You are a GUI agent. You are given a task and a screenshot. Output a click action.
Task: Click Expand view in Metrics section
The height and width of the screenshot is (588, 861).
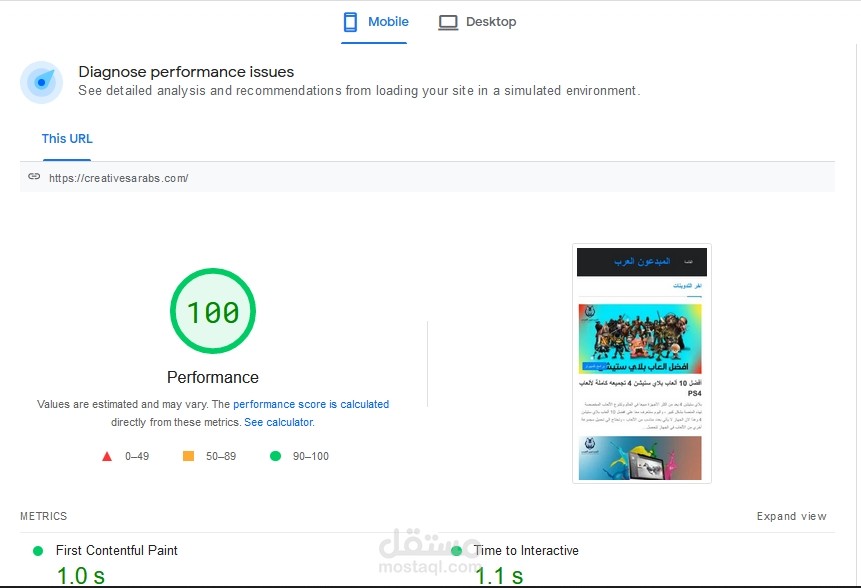pyautogui.click(x=791, y=516)
